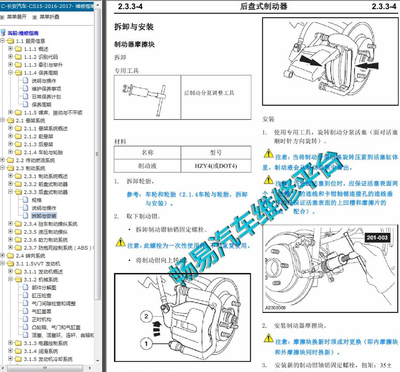Collapse the 2.3.3 tree node

[10, 192]
